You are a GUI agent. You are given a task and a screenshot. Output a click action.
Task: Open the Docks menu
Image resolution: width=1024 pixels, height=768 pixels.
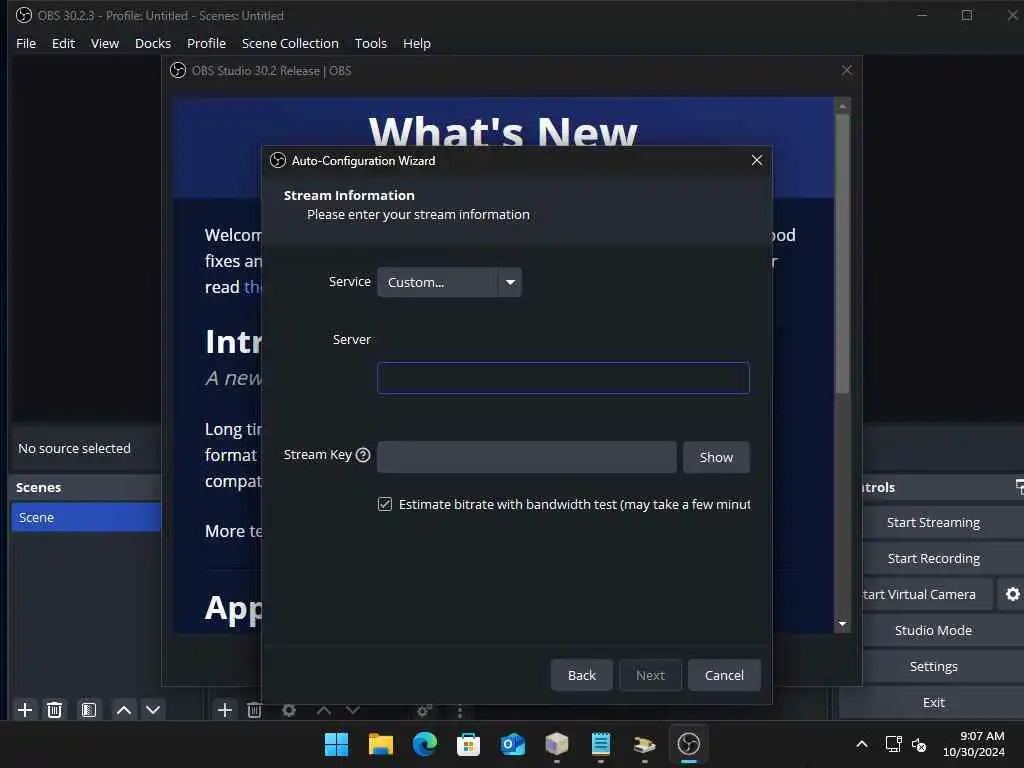(153, 43)
